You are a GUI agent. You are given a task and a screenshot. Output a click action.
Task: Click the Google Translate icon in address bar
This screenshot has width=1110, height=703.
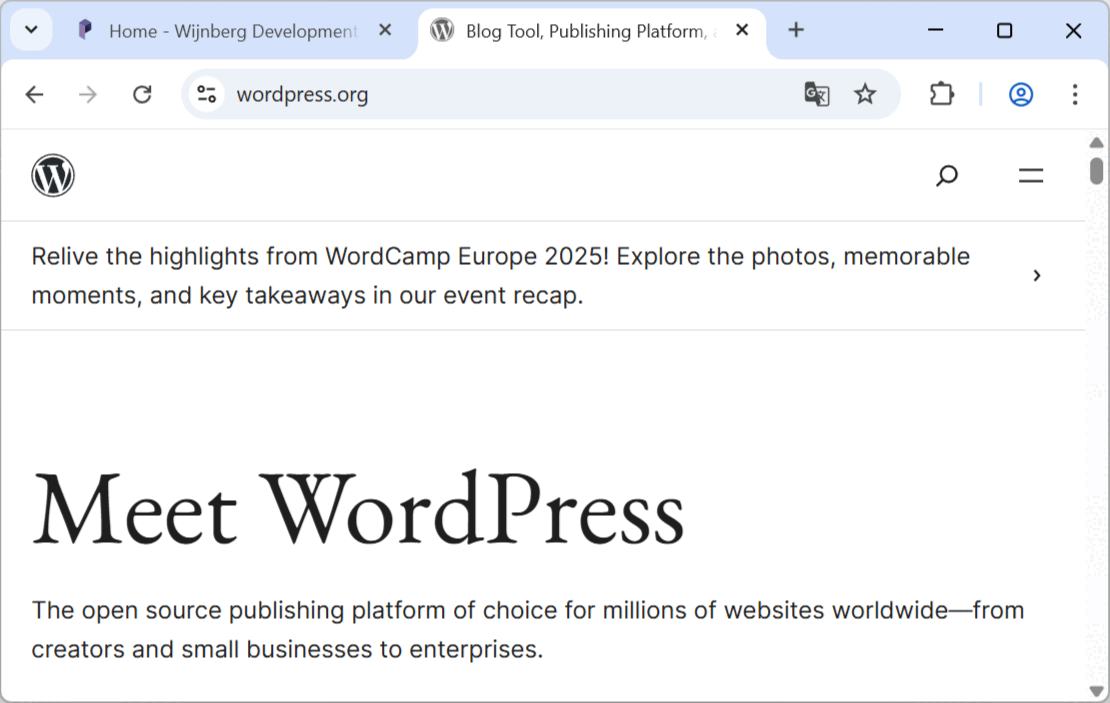click(817, 94)
